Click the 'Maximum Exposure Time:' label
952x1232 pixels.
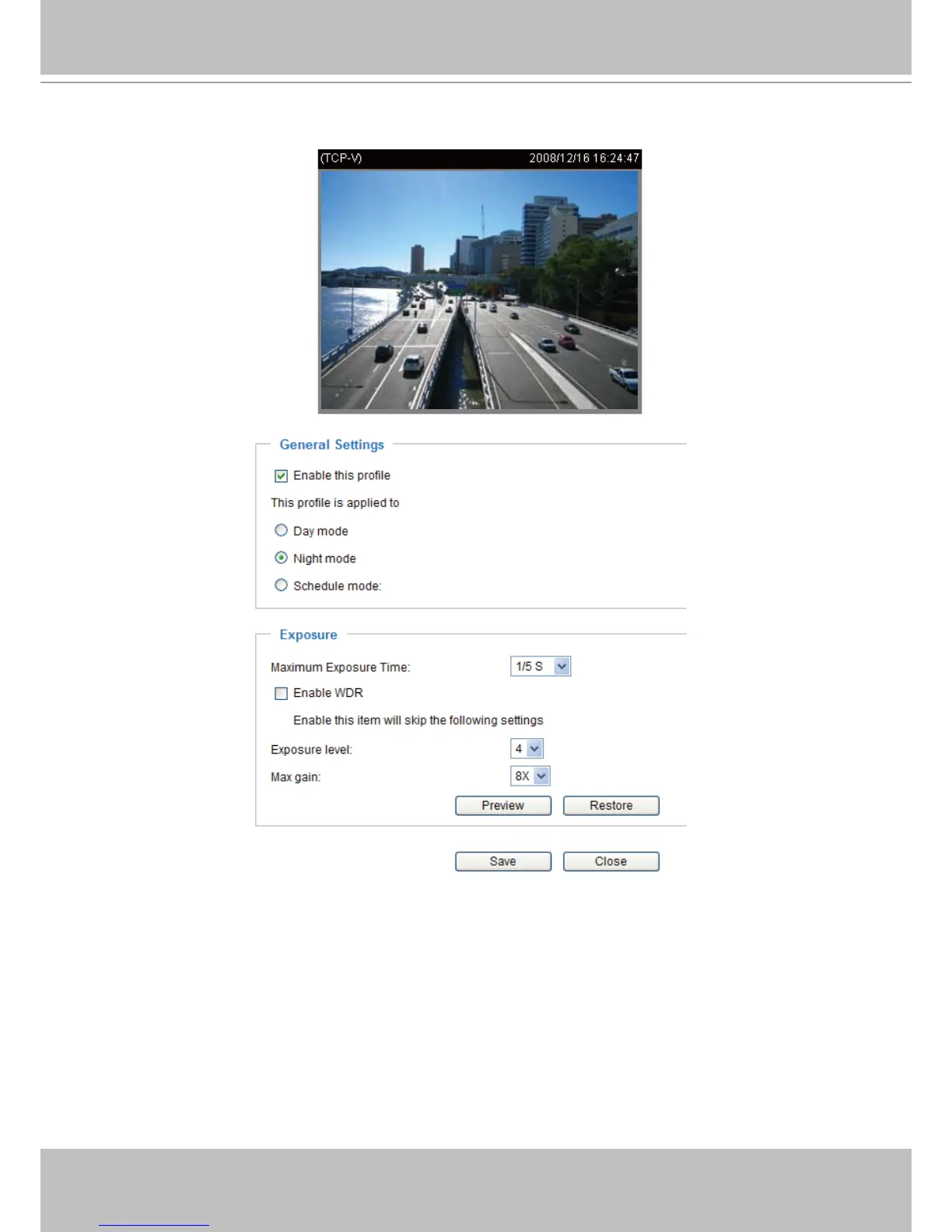(341, 667)
